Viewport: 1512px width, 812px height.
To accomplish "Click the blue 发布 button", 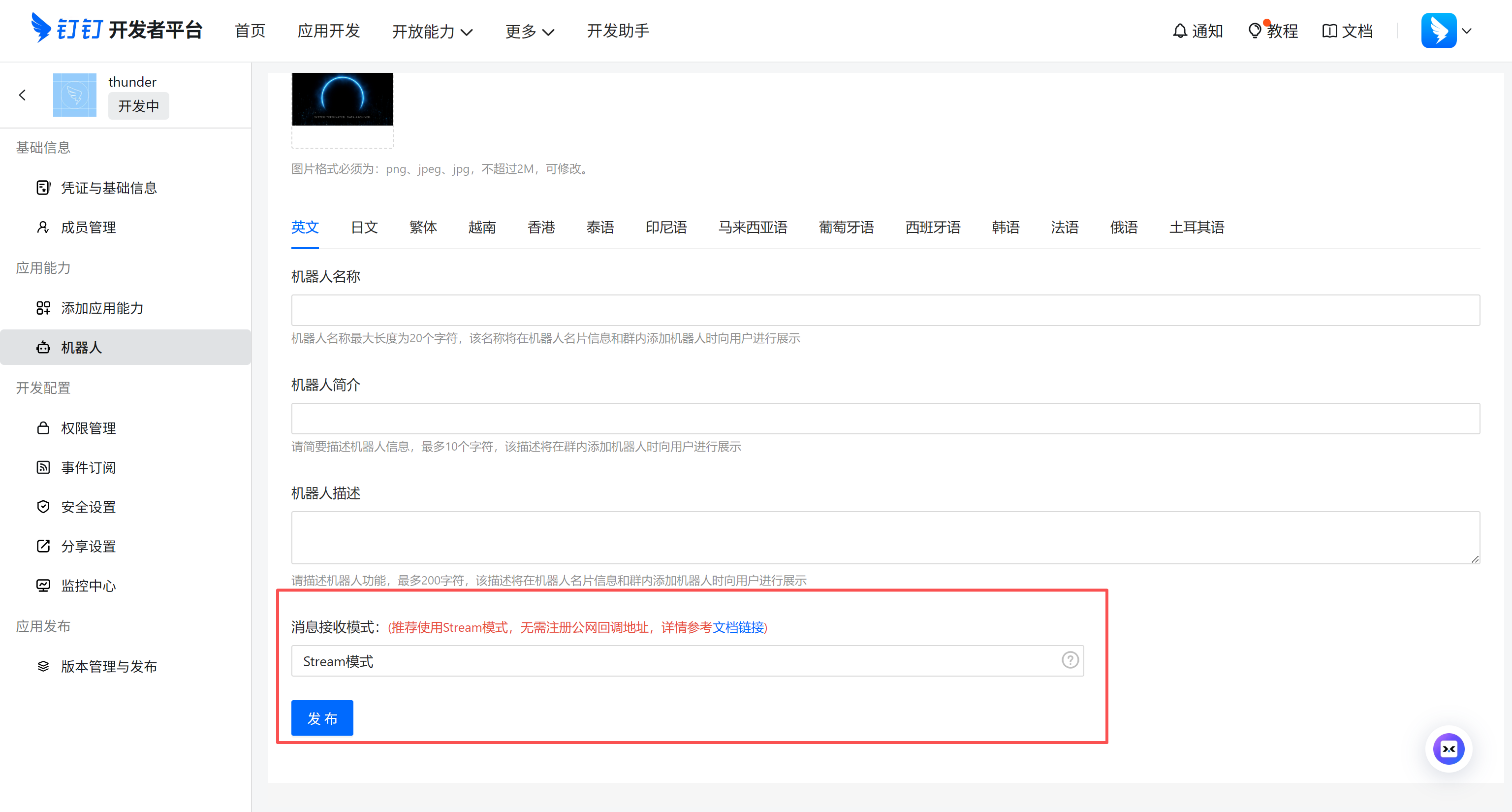I will pos(322,718).
